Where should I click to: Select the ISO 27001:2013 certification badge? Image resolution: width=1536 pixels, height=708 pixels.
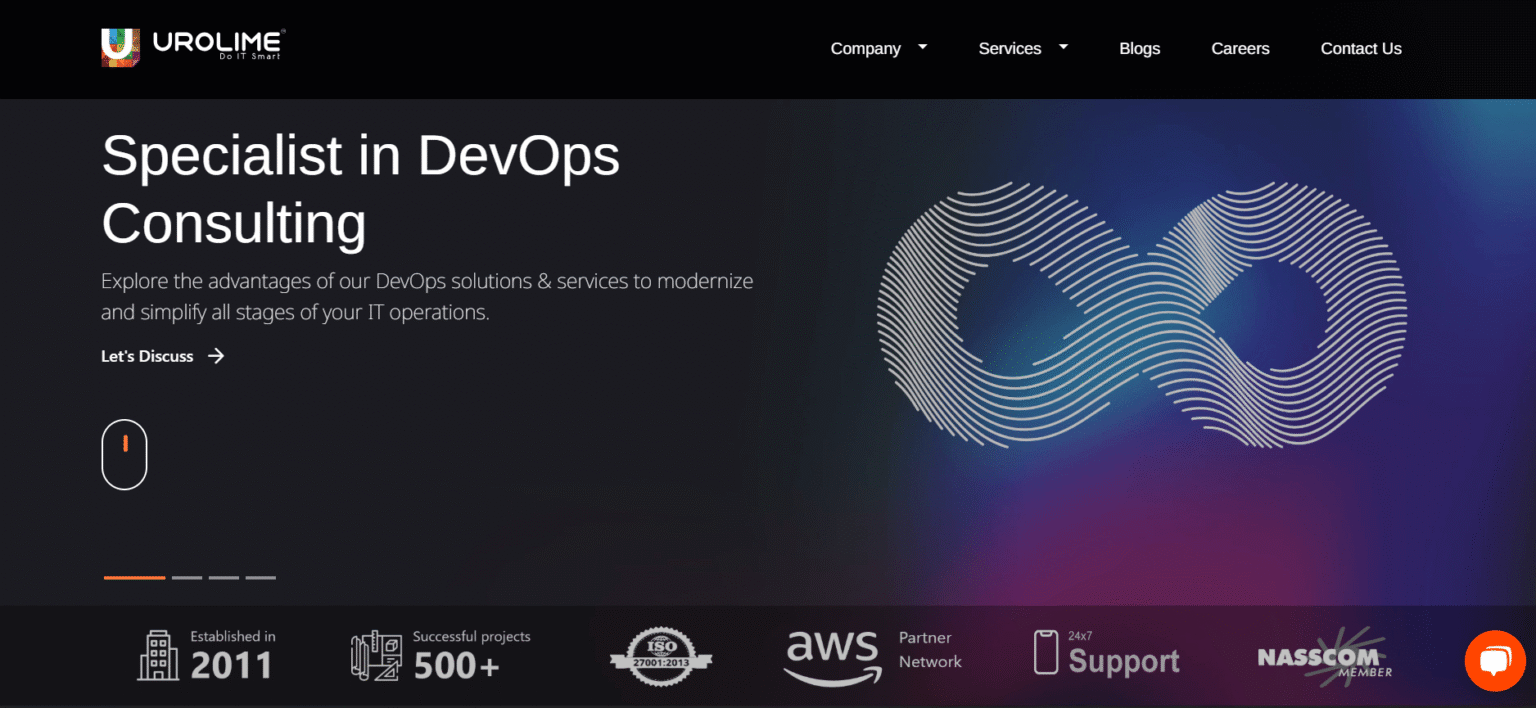(660, 657)
